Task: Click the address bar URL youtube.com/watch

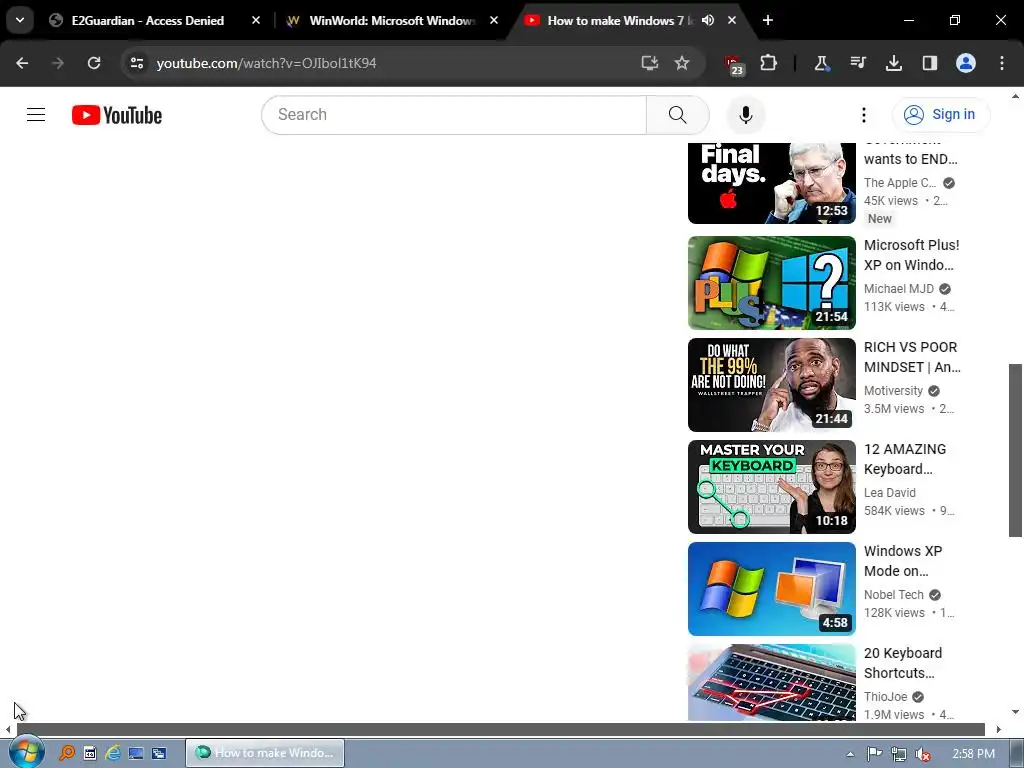Action: point(266,63)
